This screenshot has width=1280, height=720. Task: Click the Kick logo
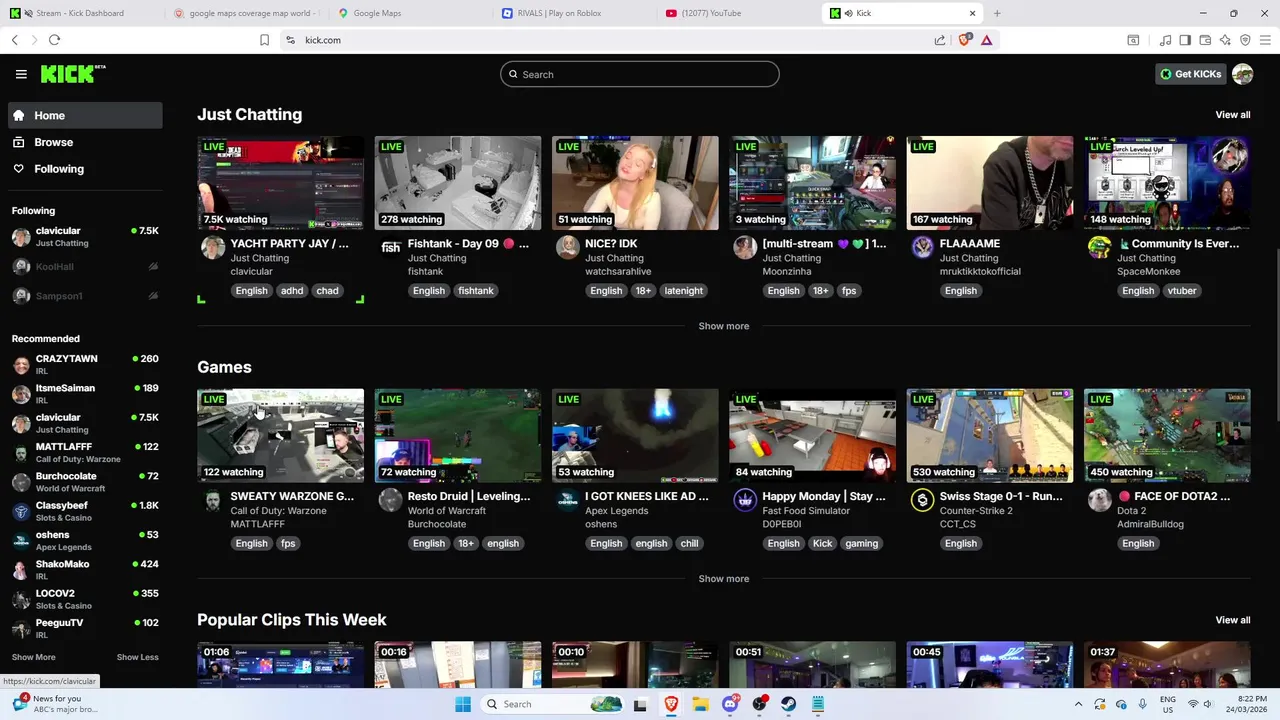pyautogui.click(x=73, y=74)
